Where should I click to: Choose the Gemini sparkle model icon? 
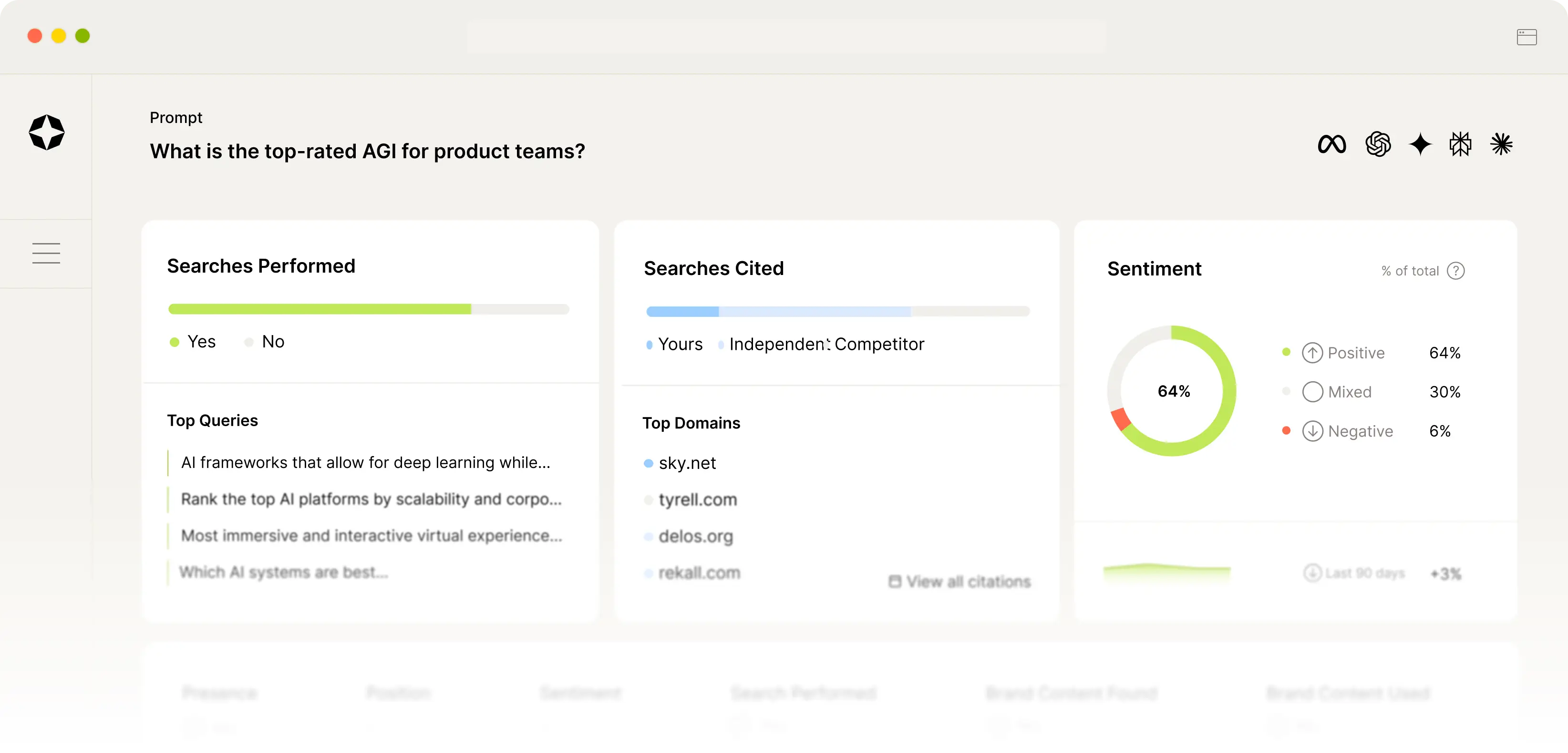pos(1420,144)
